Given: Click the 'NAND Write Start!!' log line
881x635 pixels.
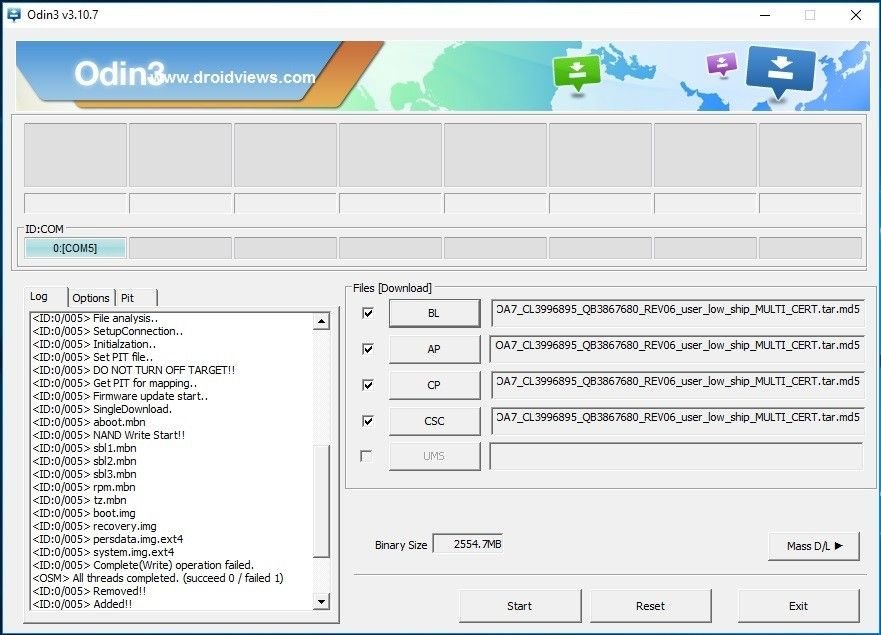Looking at the screenshot, I should coord(109,435).
